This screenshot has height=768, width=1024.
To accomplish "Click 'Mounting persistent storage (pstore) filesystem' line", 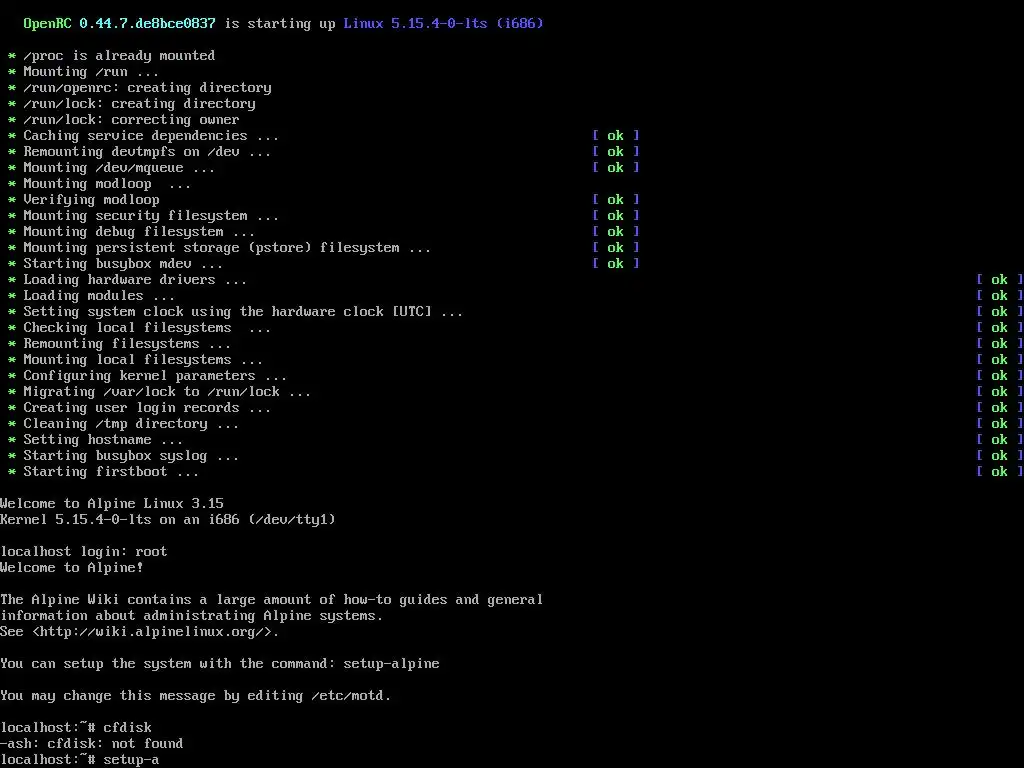I will [227, 248].
